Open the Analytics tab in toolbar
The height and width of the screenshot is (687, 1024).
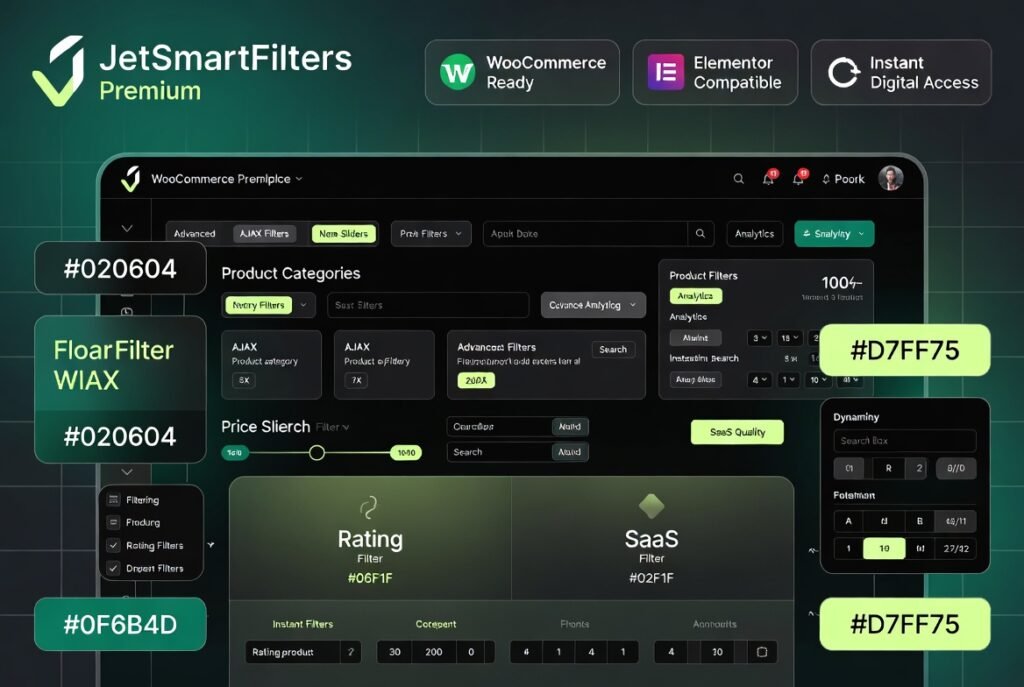[754, 233]
